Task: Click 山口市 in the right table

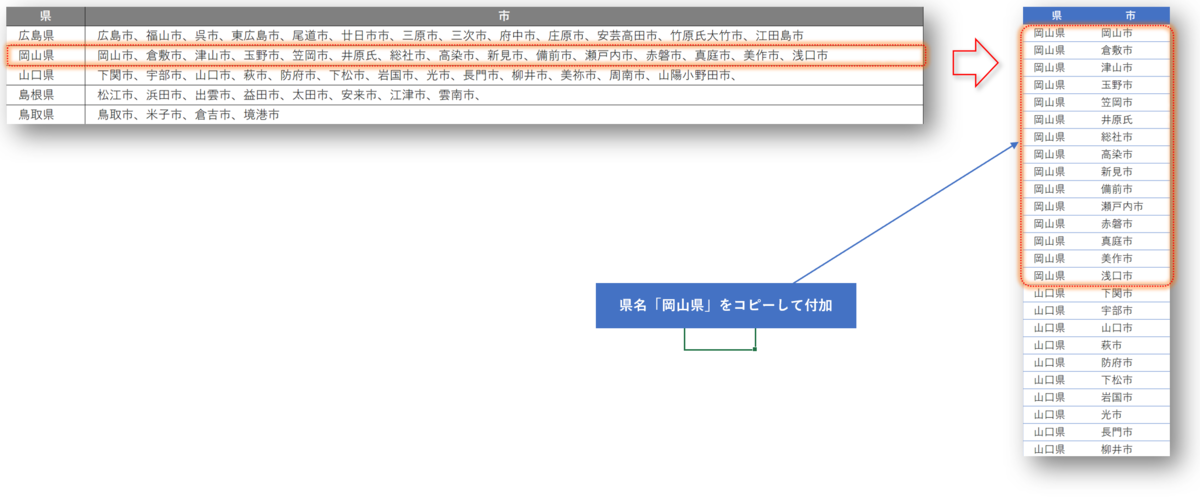Action: [1116, 328]
